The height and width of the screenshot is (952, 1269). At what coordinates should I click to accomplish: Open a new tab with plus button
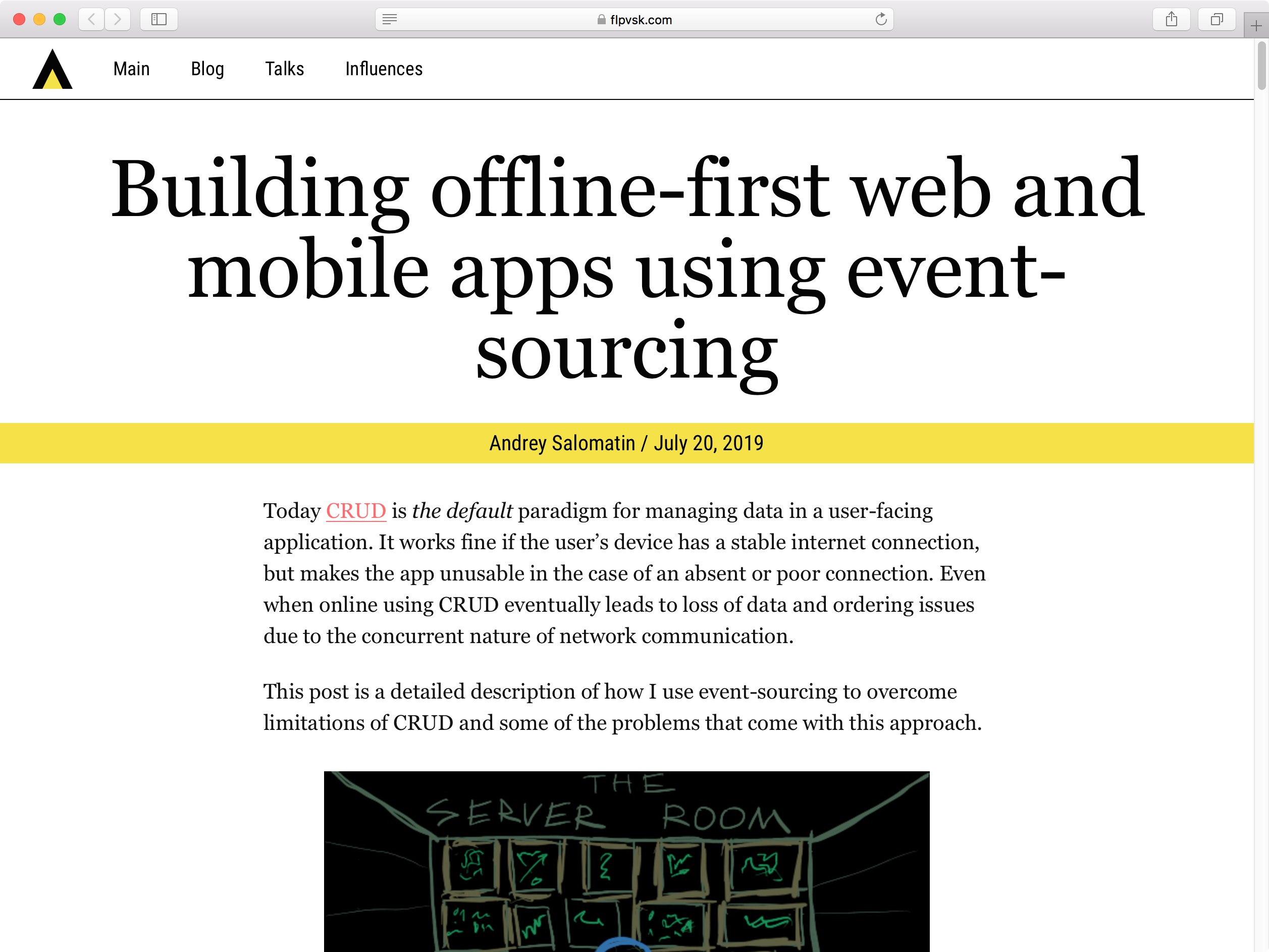click(1256, 26)
